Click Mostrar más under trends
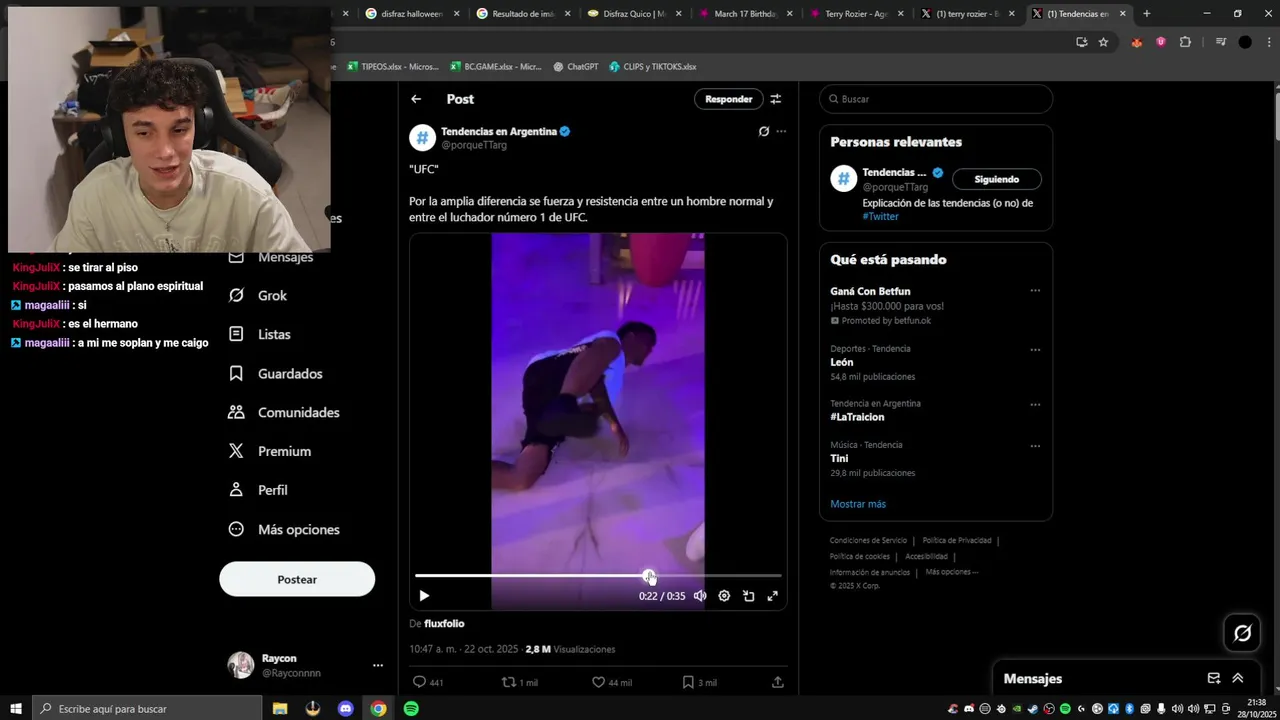 (x=858, y=504)
